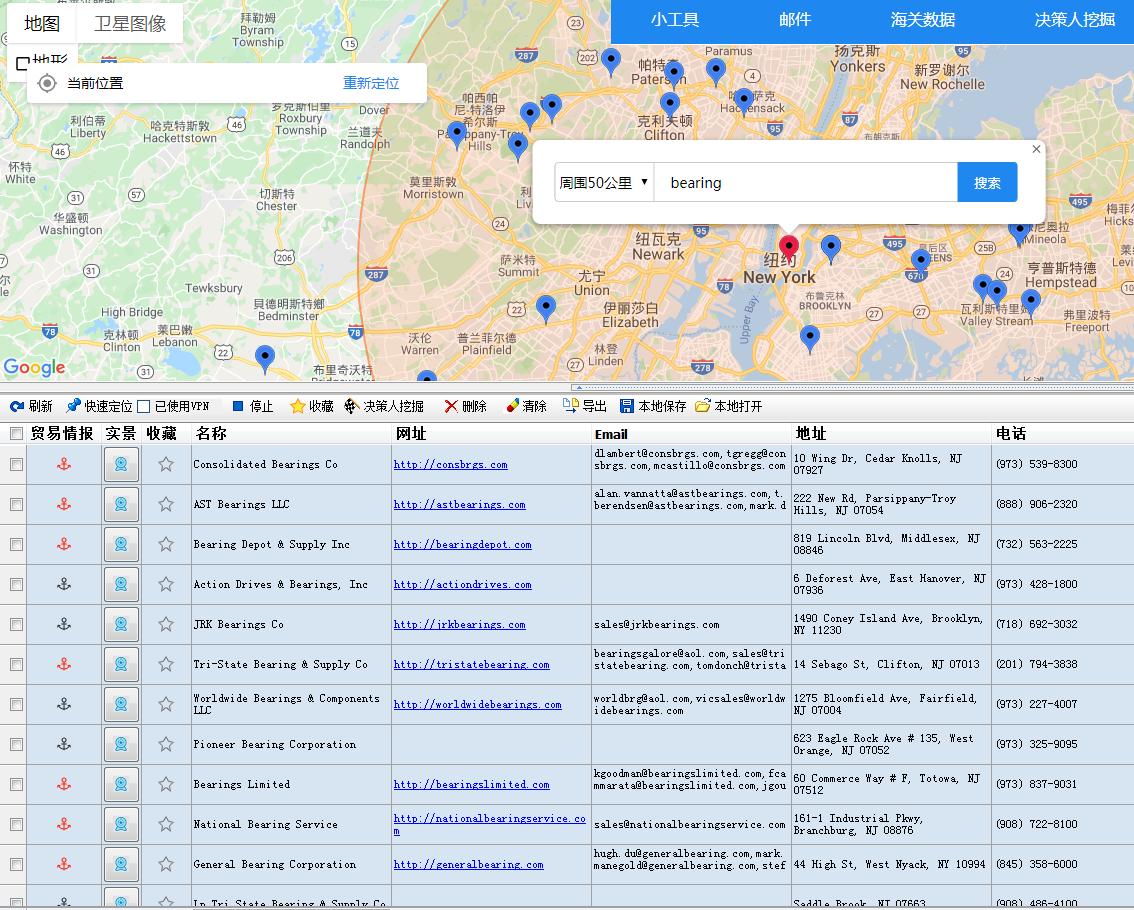Select phone number (973) 539-8300

coord(1036,464)
